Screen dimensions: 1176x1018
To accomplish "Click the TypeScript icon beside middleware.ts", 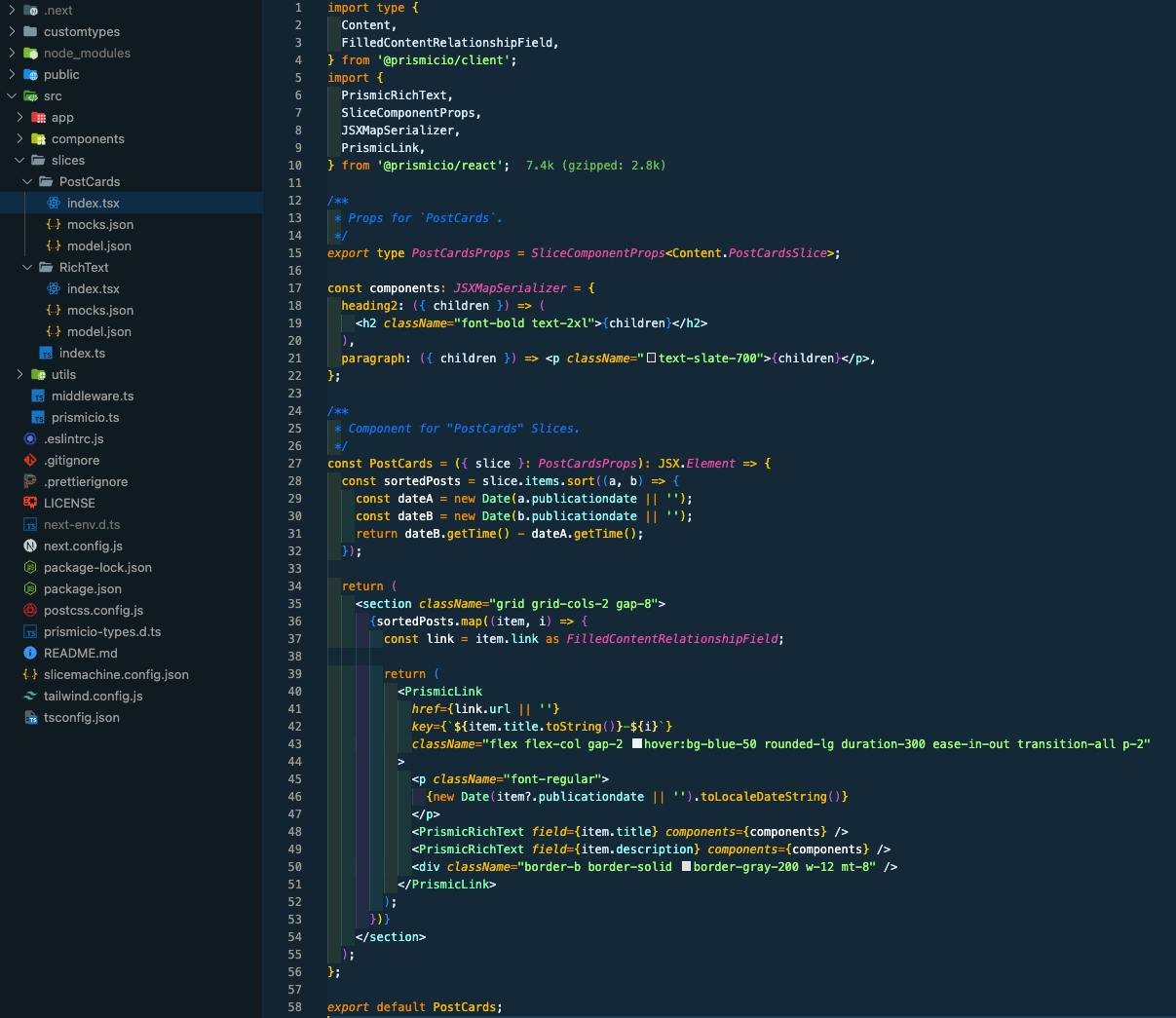I will pos(37,396).
